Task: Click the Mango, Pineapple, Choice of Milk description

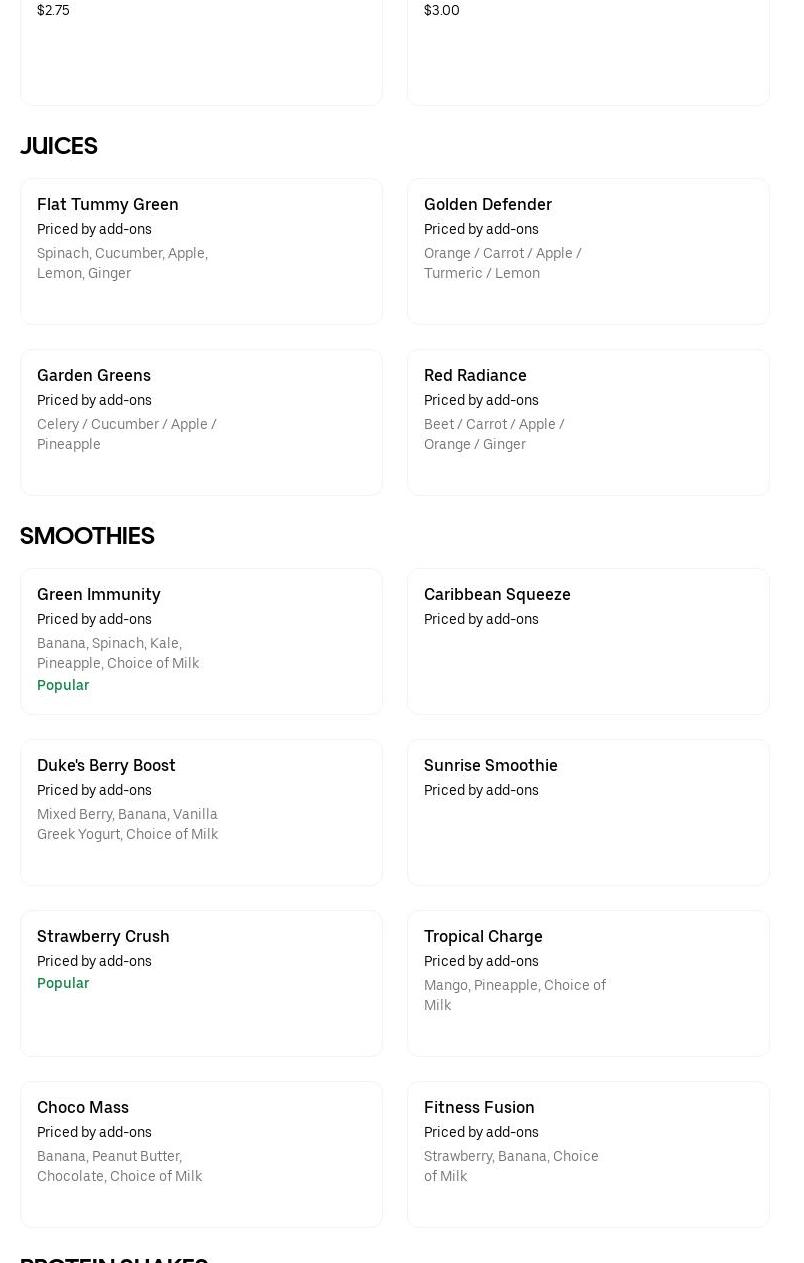Action: pyautogui.click(x=514, y=995)
